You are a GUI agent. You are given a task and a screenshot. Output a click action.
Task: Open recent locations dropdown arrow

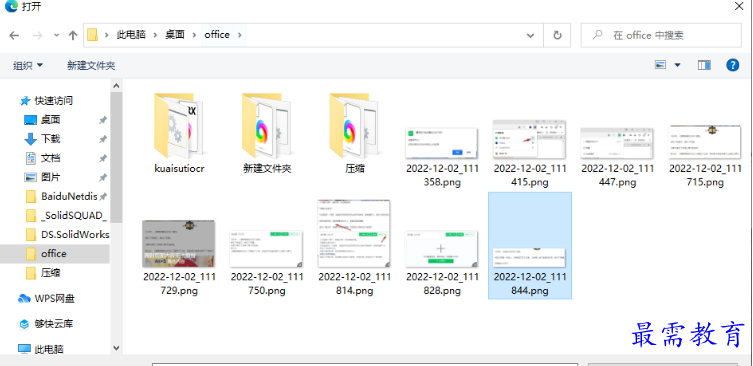(x=56, y=36)
